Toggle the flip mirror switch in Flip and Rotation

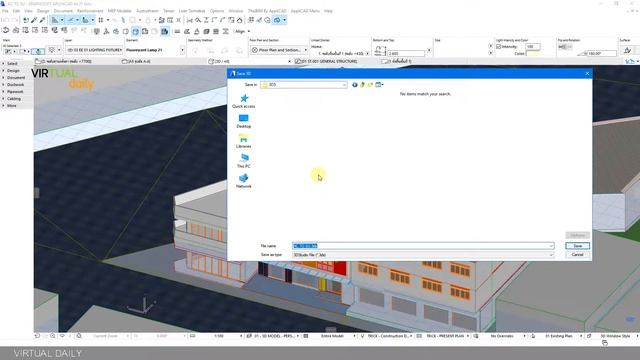click(x=564, y=47)
